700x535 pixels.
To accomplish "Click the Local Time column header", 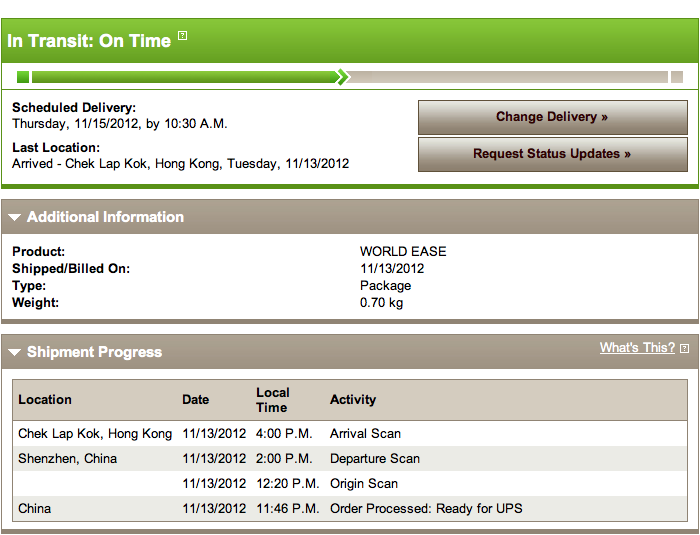I will click(273, 400).
